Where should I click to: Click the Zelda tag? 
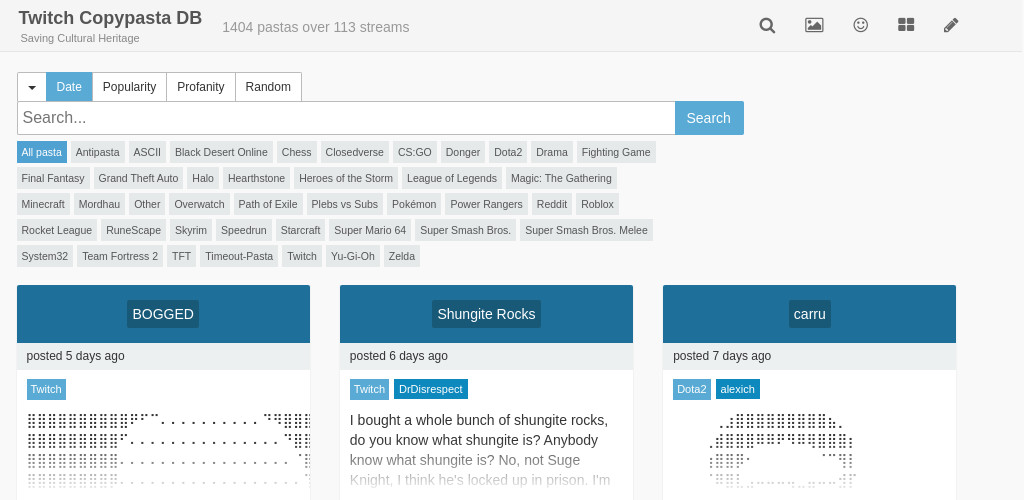tap(402, 257)
